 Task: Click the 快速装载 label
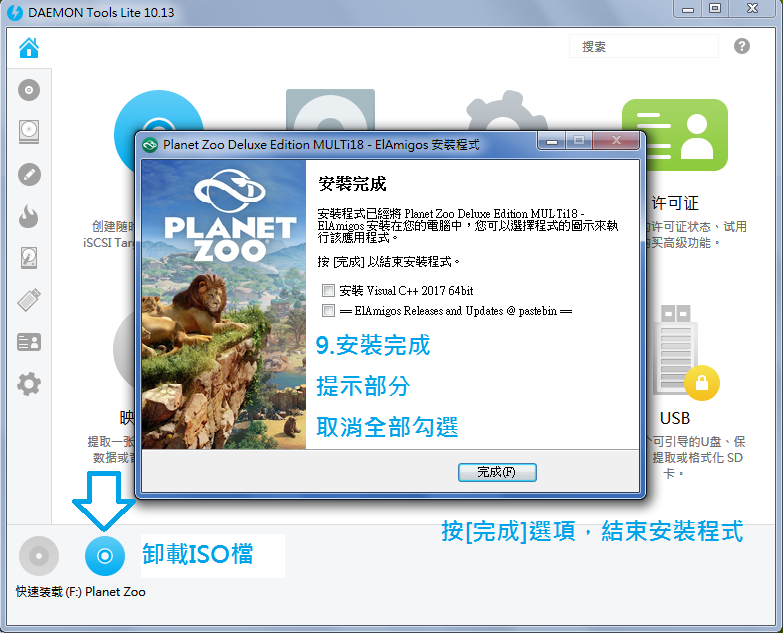(39, 592)
